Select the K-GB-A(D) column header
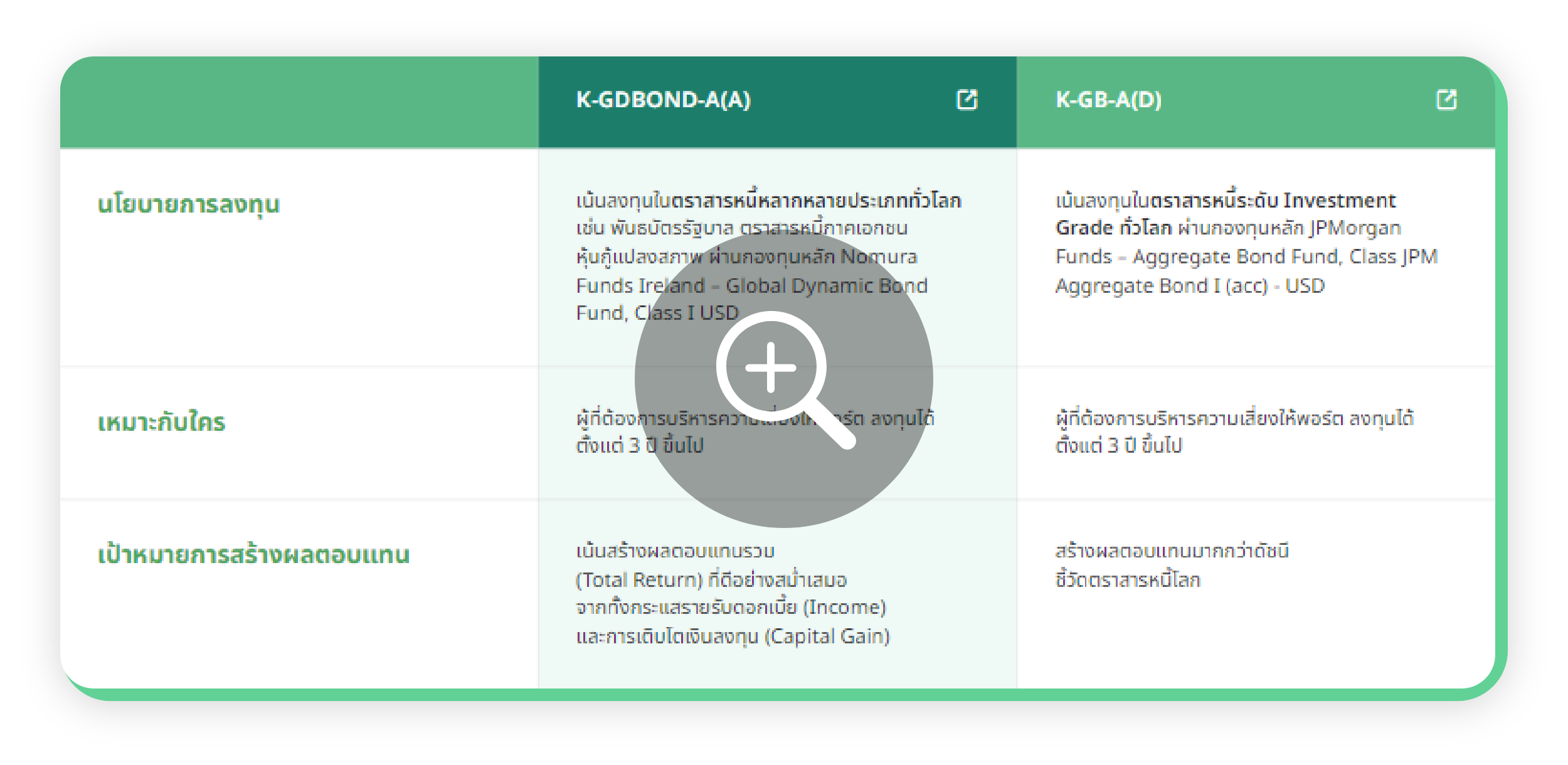This screenshot has height=765, width=1568. pyautogui.click(x=1256, y=102)
